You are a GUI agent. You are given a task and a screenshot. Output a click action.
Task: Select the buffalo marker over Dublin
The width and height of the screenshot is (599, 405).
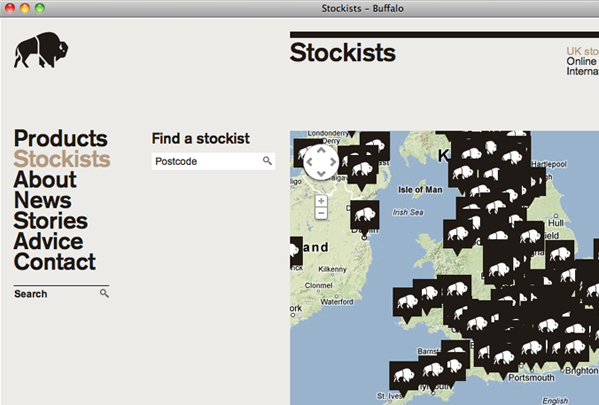click(x=365, y=217)
